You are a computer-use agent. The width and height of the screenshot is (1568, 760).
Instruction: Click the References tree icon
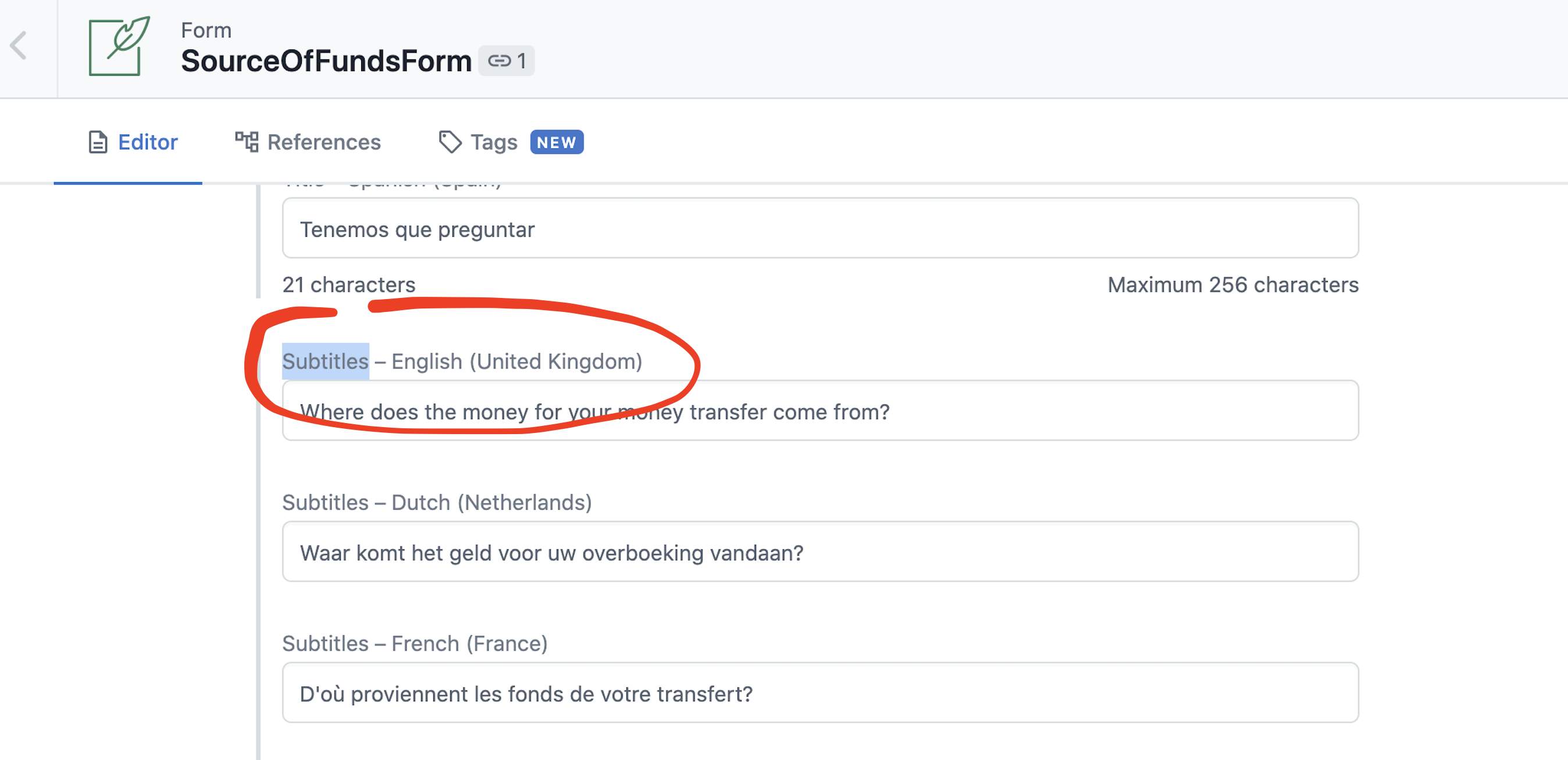[247, 142]
